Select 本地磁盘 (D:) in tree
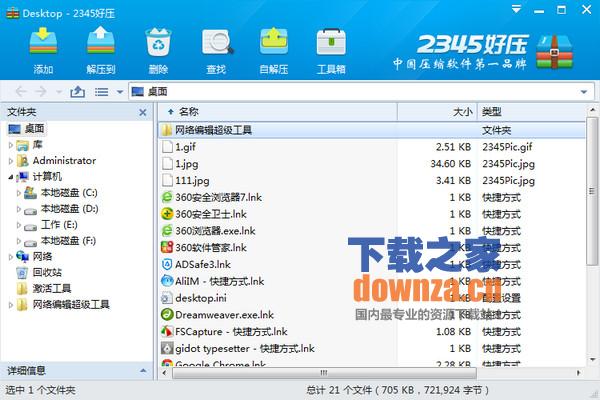Viewport: 600px width, 400px height. tap(69, 209)
